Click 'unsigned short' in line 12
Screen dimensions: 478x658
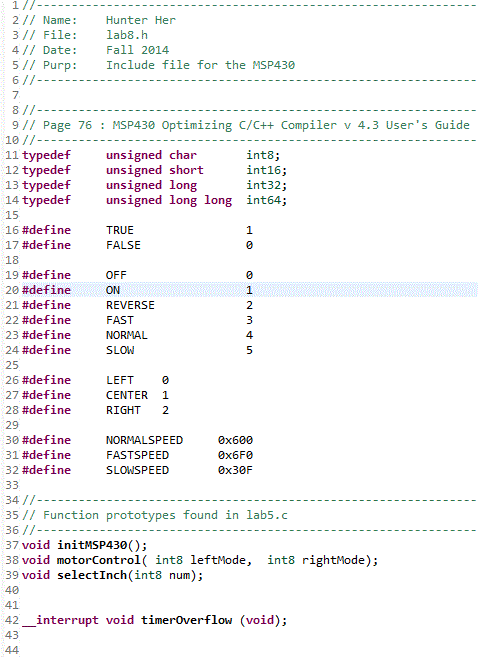pyautogui.click(x=154, y=170)
